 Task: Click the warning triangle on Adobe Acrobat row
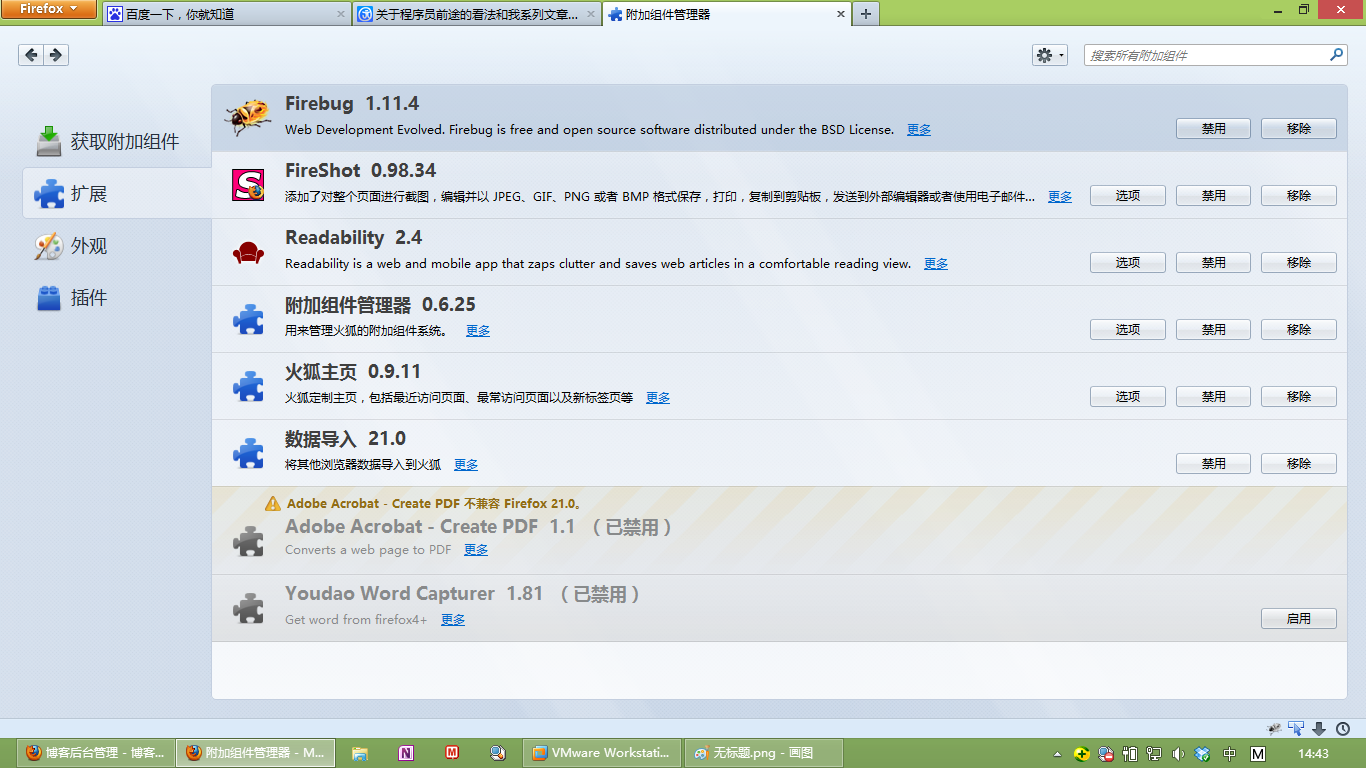(273, 503)
